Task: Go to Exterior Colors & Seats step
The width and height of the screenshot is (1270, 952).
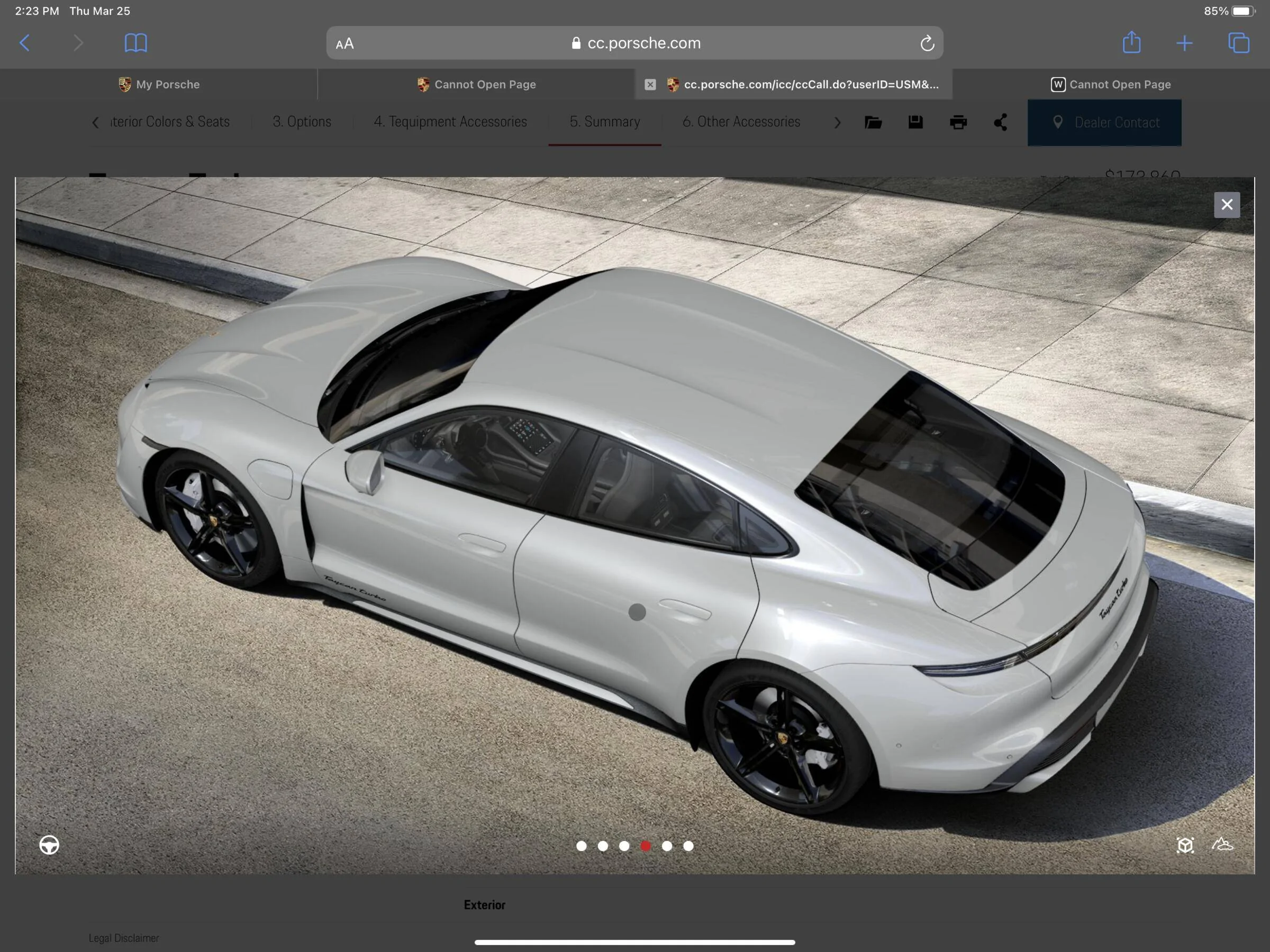Action: pyautogui.click(x=170, y=122)
